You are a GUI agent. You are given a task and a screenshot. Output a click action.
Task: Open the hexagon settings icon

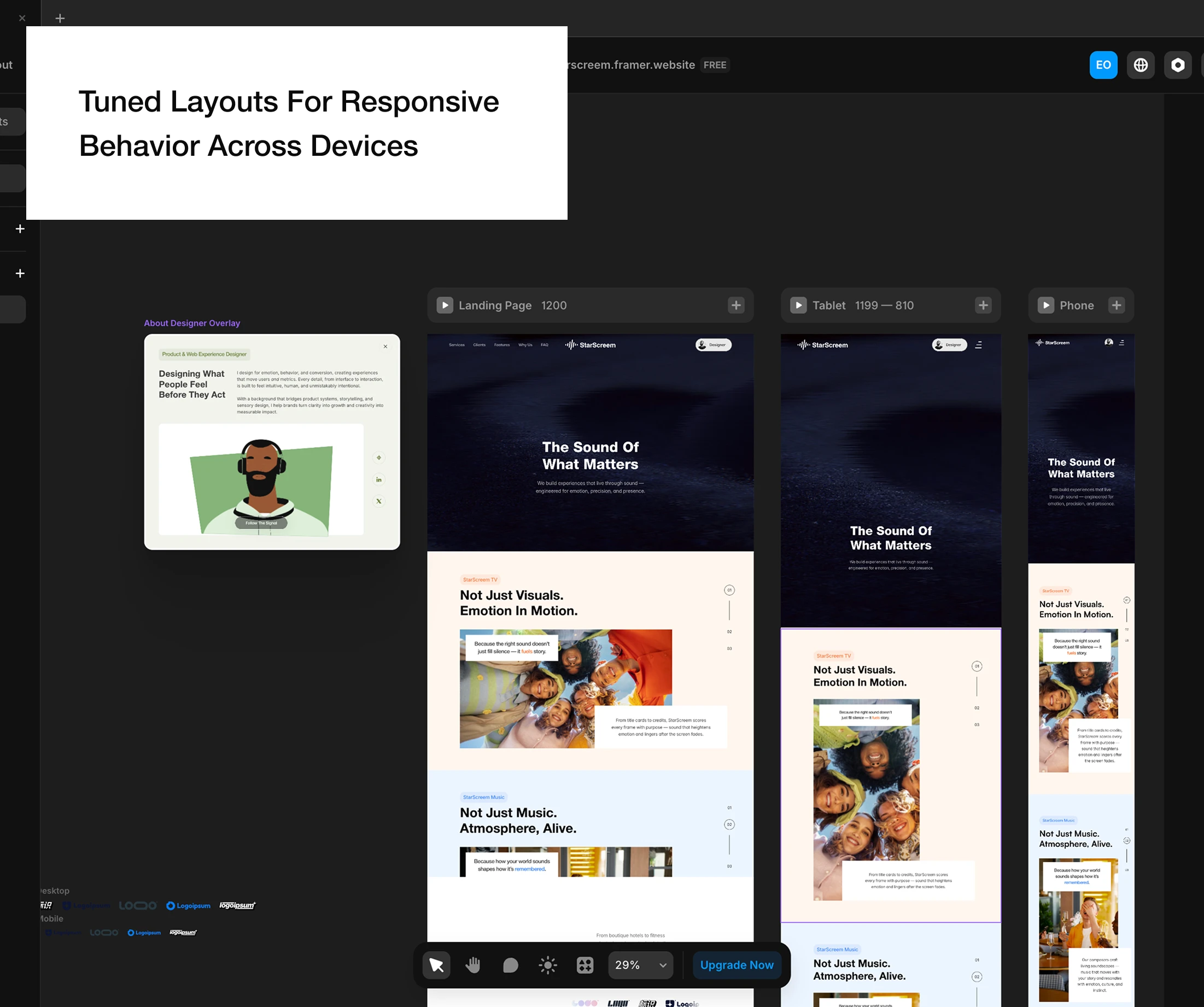pyautogui.click(x=1178, y=66)
